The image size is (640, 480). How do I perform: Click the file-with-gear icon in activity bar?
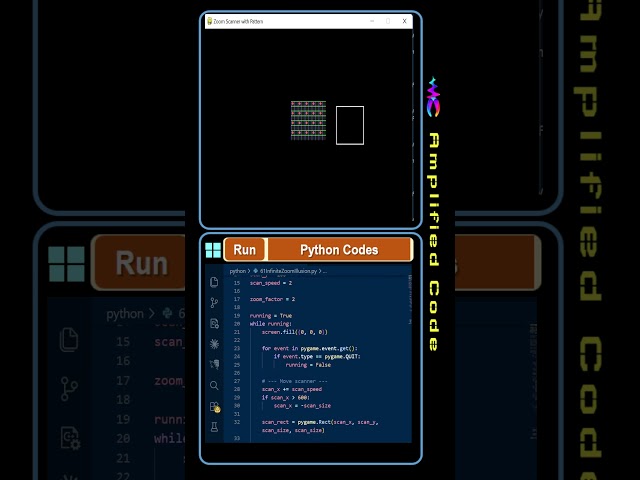point(214,324)
